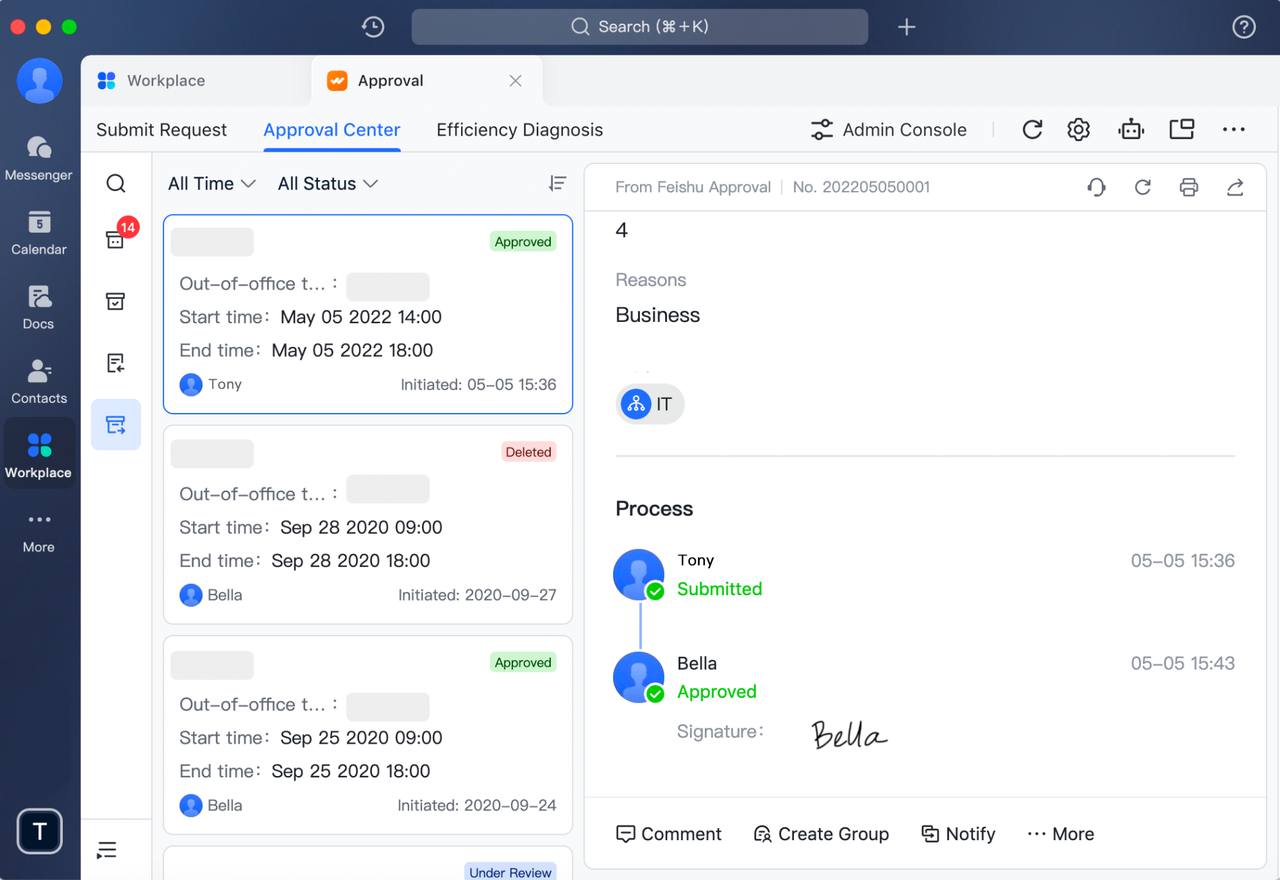This screenshot has height=880, width=1280.
Task: Open the More actions menu at bottom
Action: coord(1059,833)
